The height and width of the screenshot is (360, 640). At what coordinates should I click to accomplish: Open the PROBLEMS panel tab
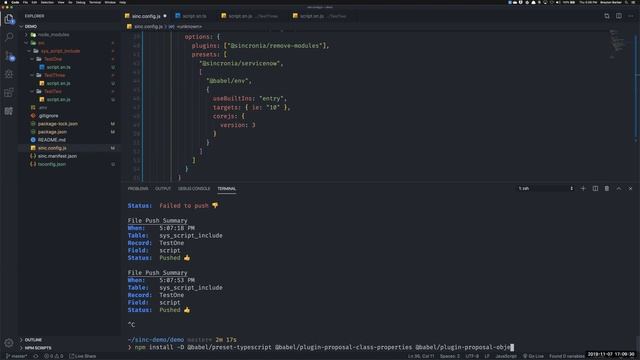(138, 189)
